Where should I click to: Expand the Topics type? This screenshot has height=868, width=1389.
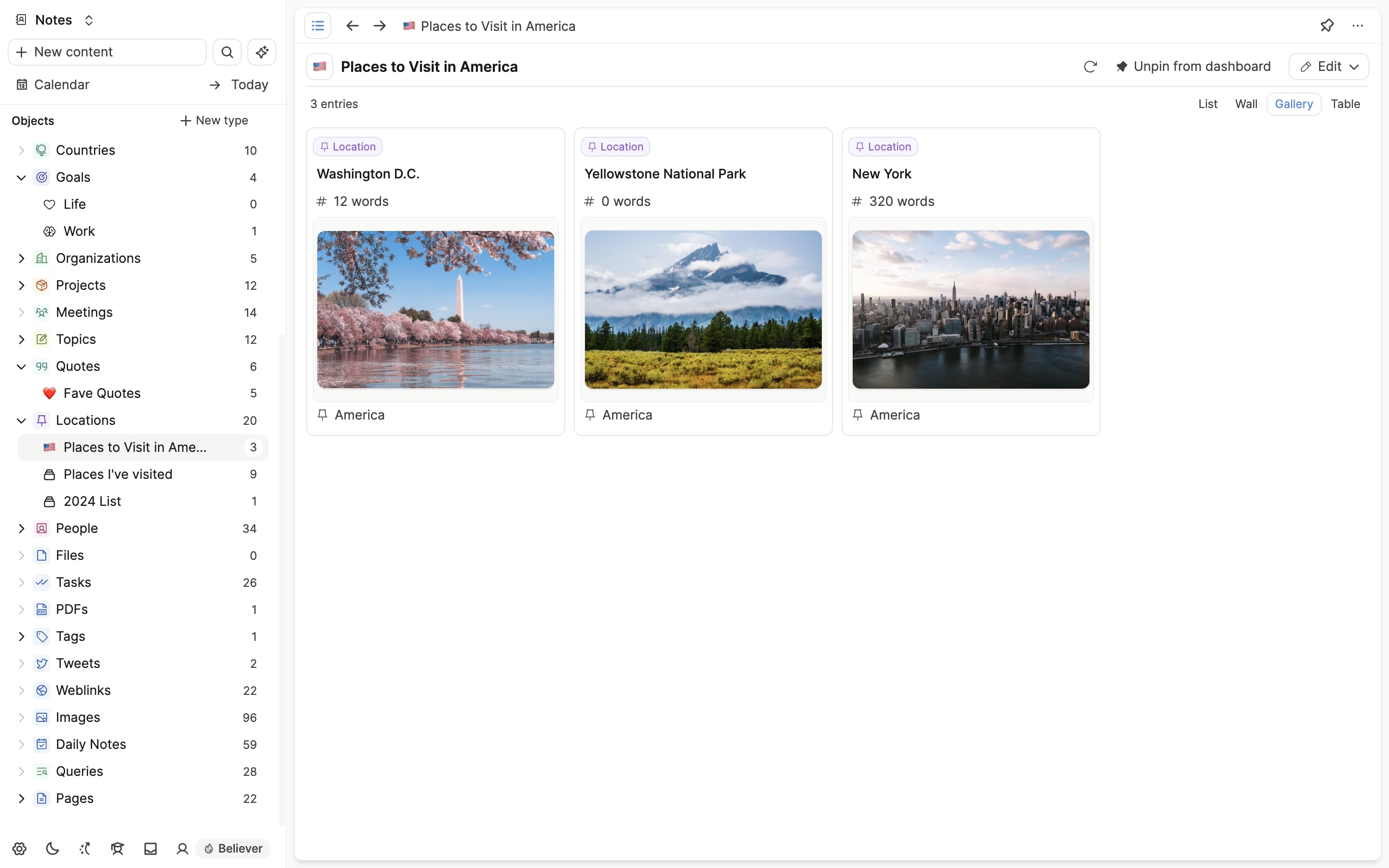[21, 339]
